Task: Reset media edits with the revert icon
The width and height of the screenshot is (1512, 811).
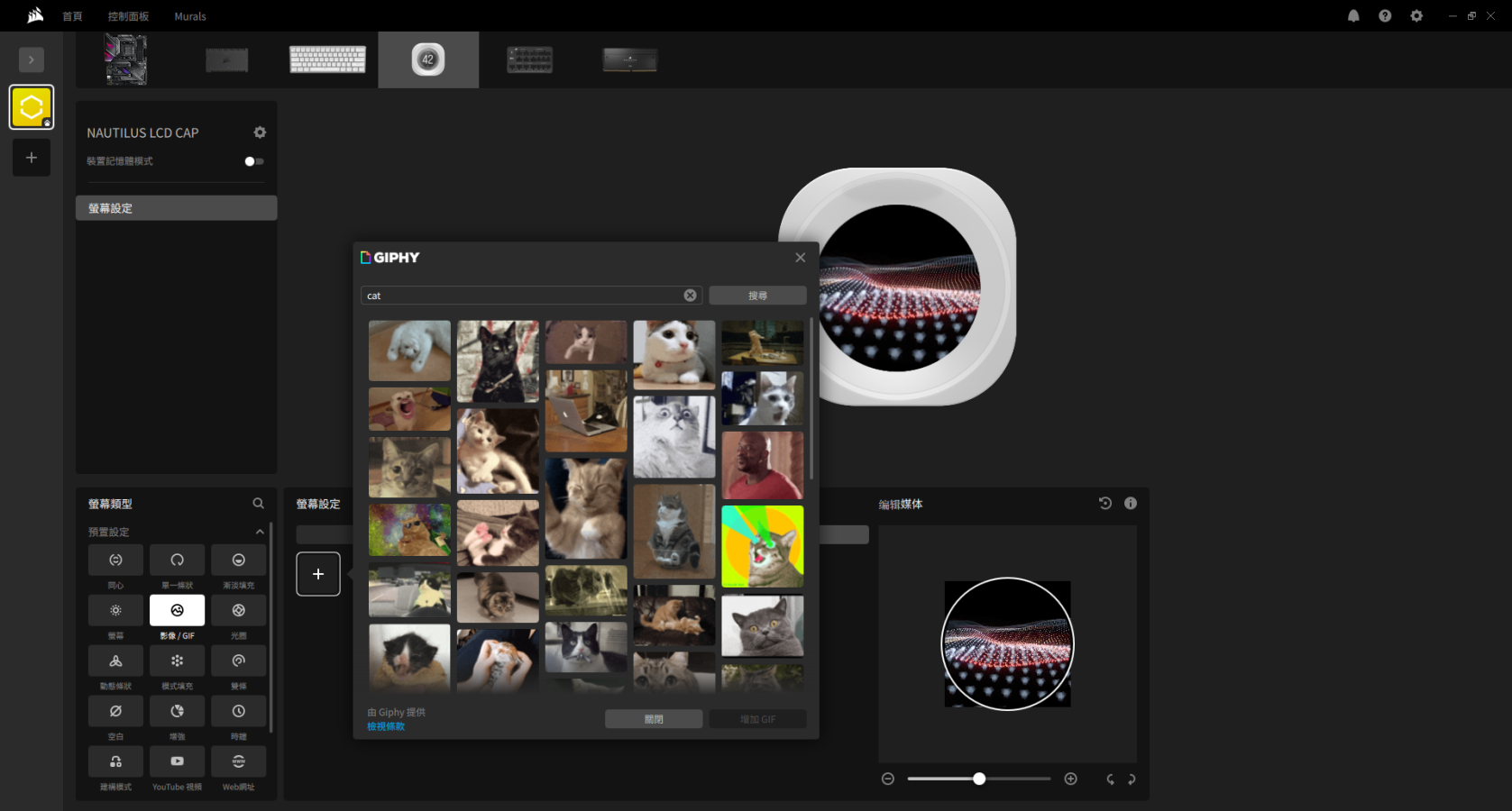Action: [x=1104, y=504]
